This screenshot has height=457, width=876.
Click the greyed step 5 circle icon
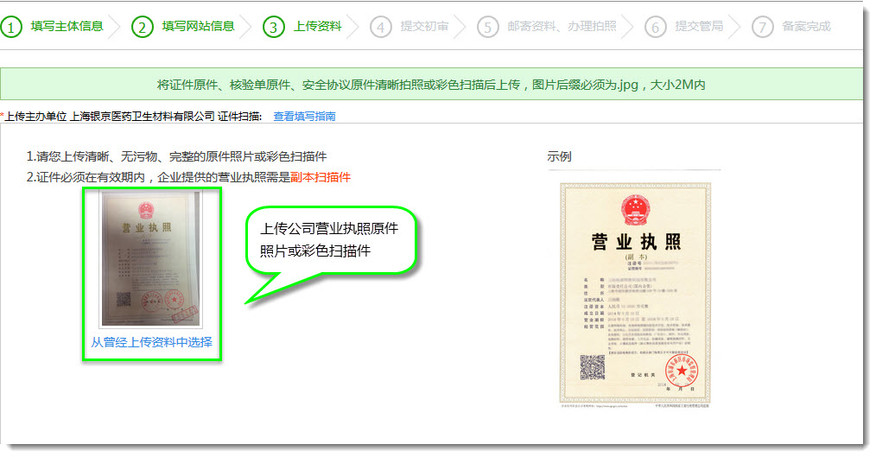point(488,27)
